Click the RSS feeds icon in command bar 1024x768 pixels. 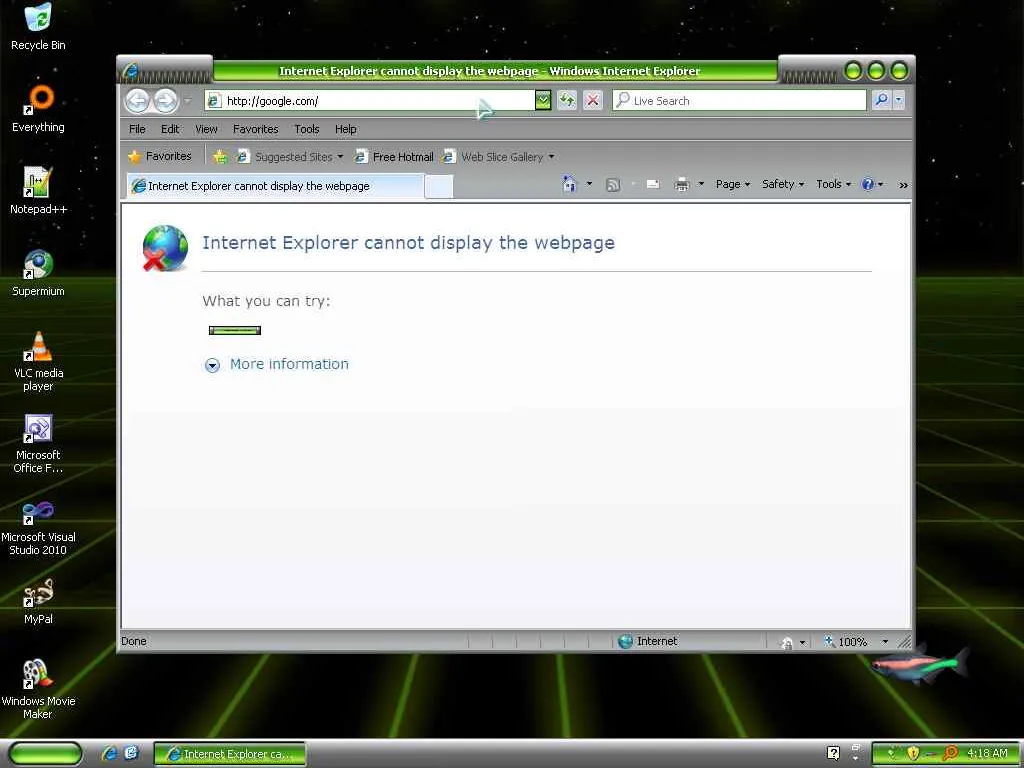(613, 185)
